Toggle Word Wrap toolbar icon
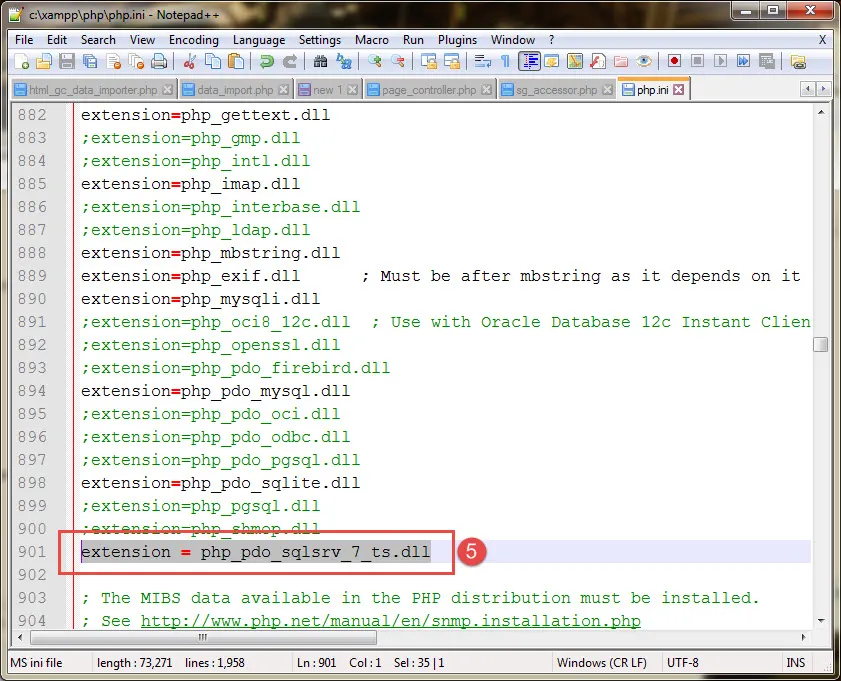Screen dimensions: 841x681 click(482, 62)
